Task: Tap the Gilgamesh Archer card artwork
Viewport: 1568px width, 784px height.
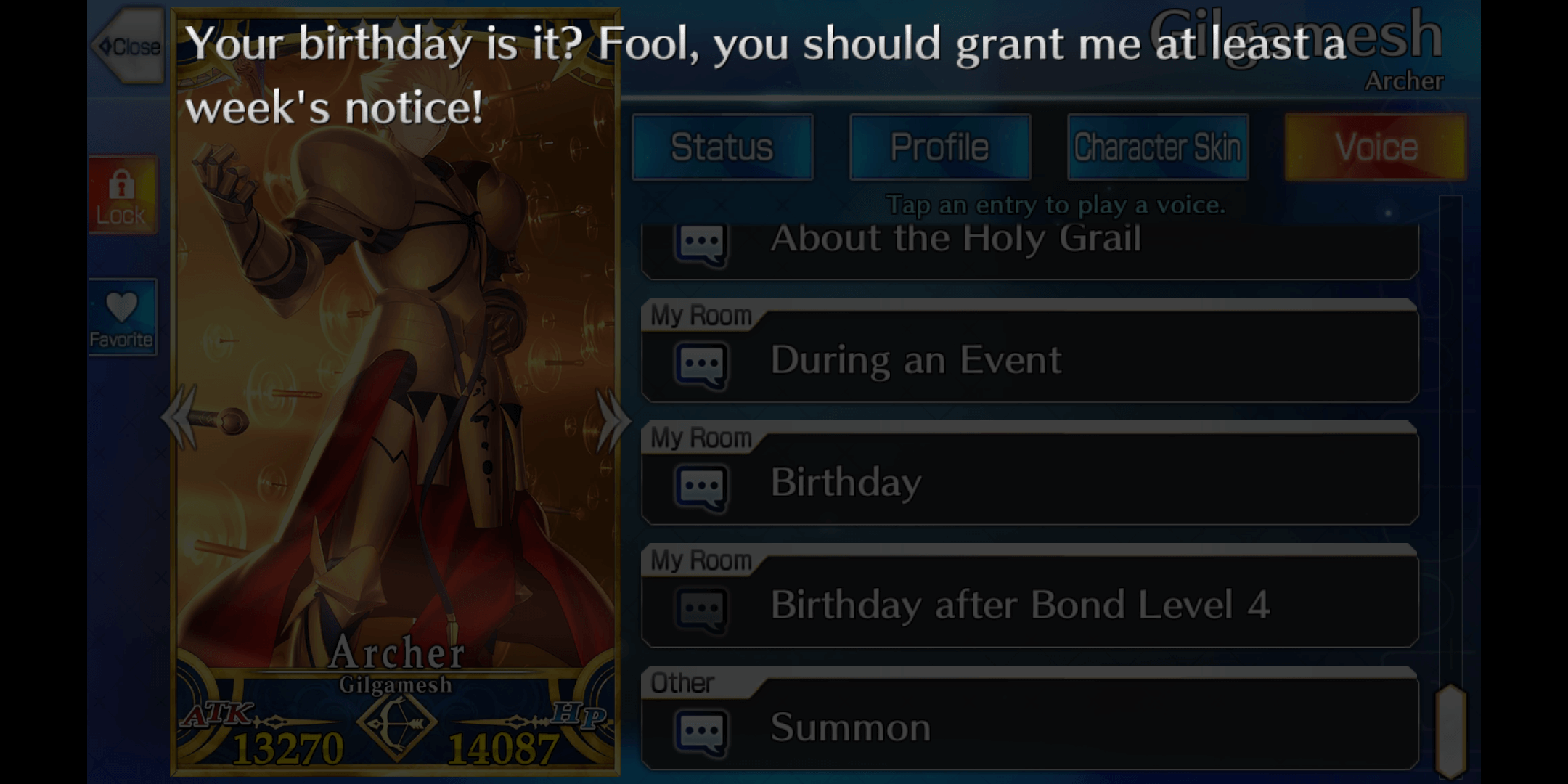Action: tap(396, 392)
